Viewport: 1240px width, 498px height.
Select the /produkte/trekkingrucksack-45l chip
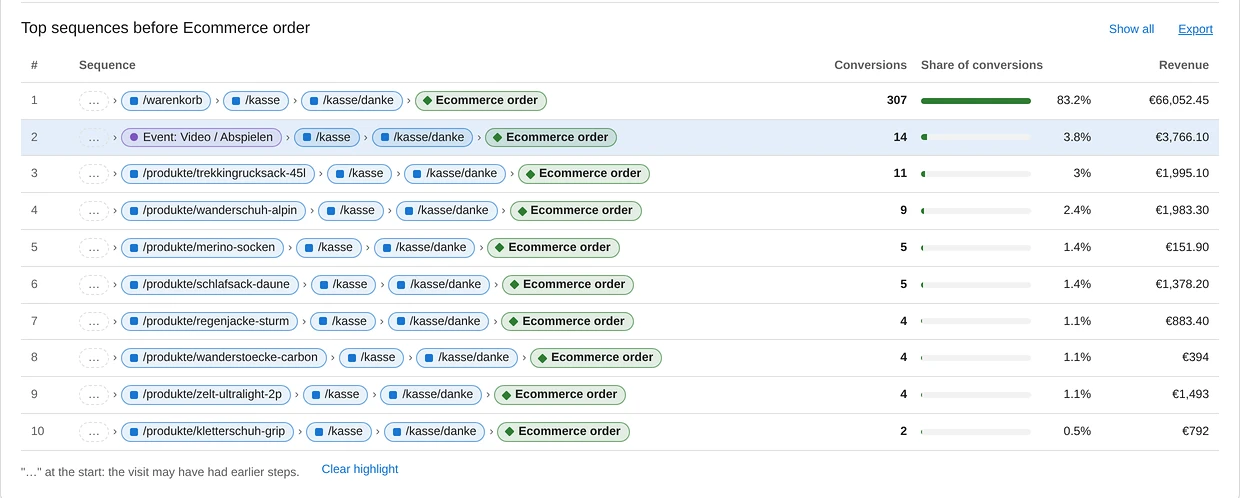pyautogui.click(x=218, y=173)
